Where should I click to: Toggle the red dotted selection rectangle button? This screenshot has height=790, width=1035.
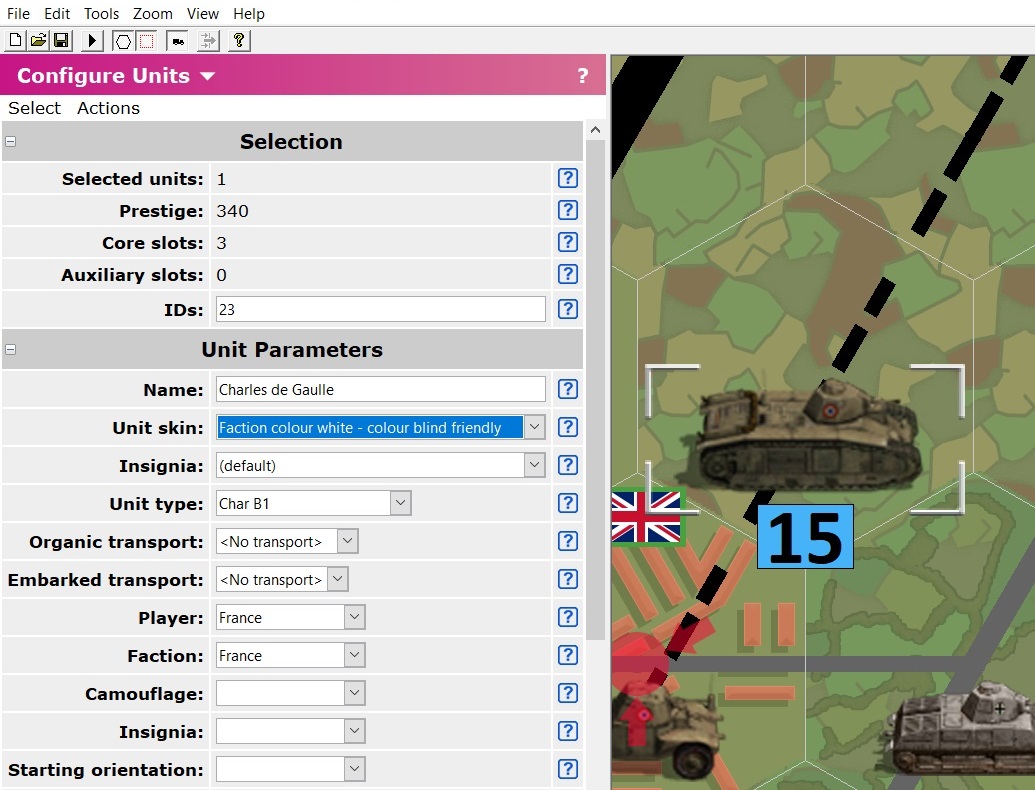click(x=147, y=41)
